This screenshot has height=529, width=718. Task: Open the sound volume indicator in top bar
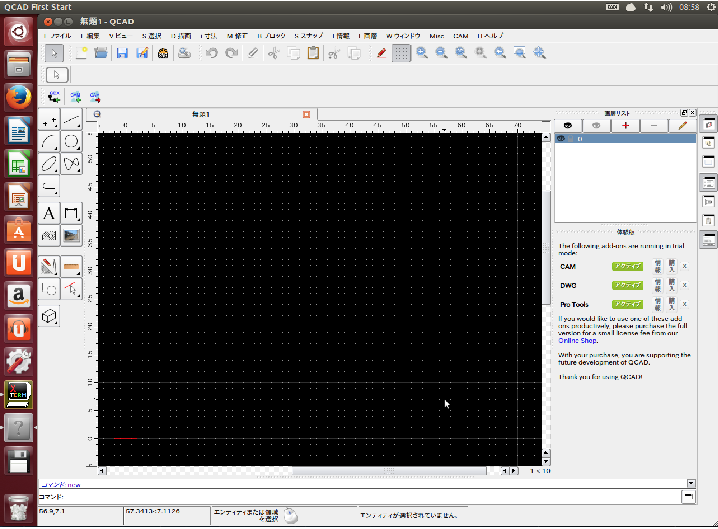pyautogui.click(x=666, y=7)
